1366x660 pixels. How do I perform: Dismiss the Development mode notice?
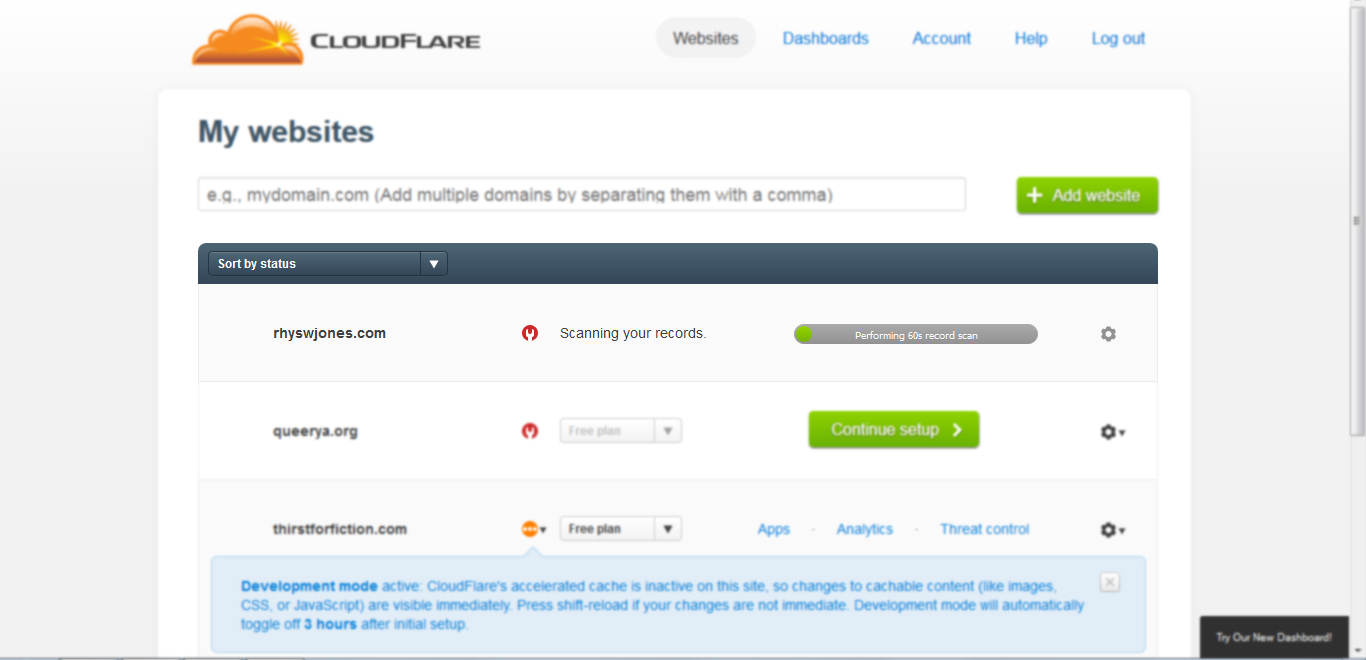pyautogui.click(x=1110, y=582)
